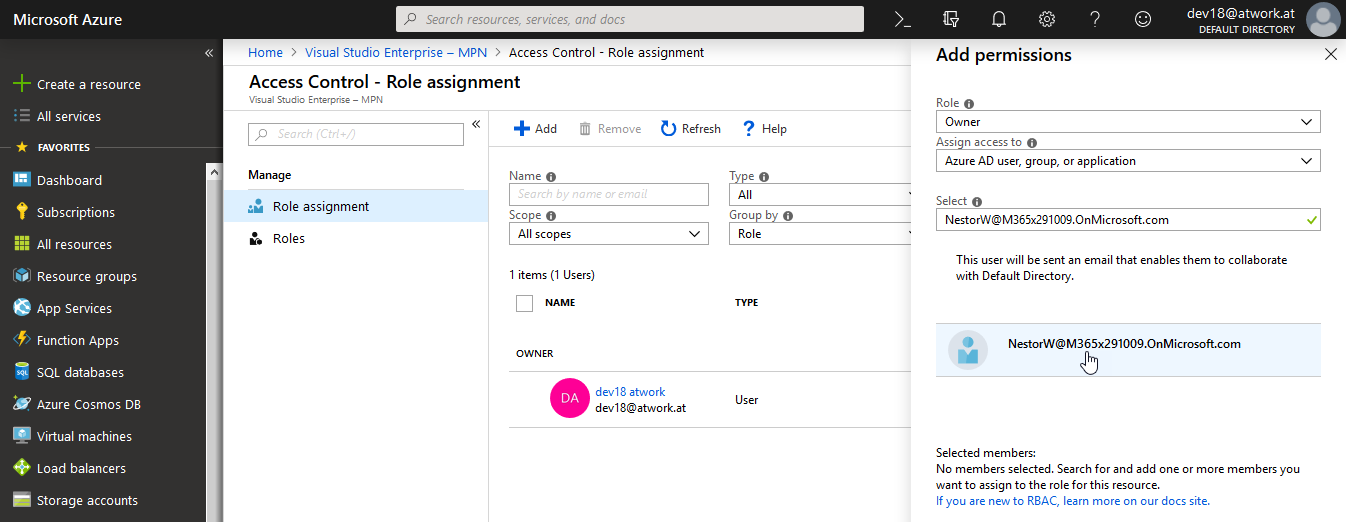
Task: Close the Add permissions panel
Action: (x=1330, y=55)
